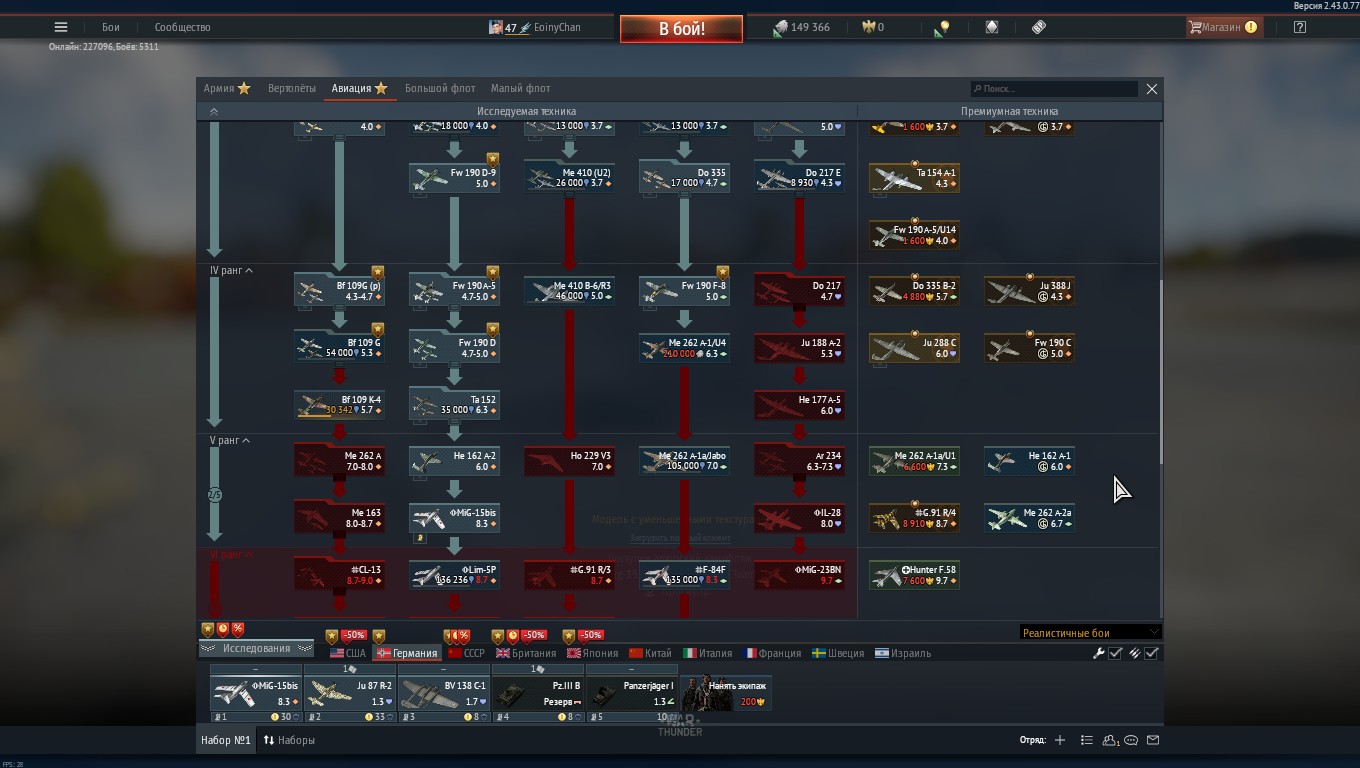Select the F-84F aircraft card
Image resolution: width=1360 pixels, height=768 pixels.
pos(684,575)
